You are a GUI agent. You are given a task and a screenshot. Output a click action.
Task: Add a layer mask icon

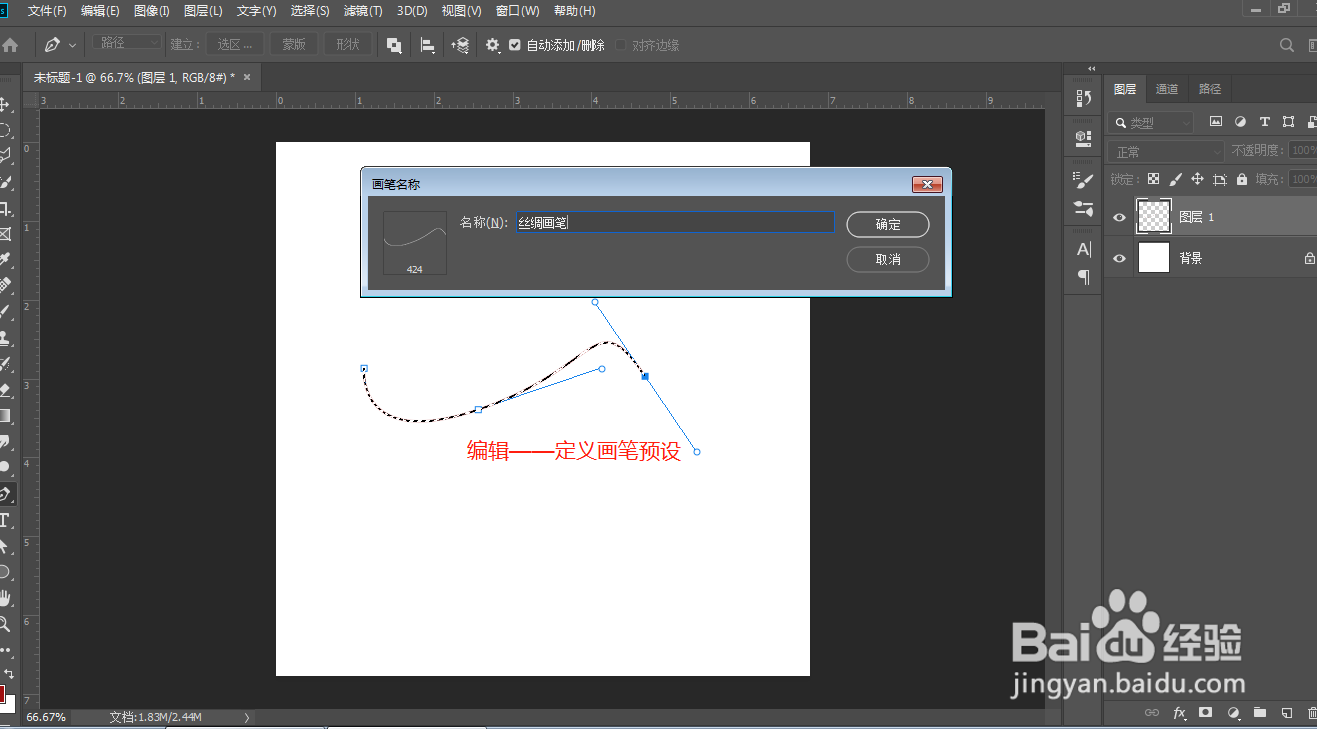click(1206, 713)
